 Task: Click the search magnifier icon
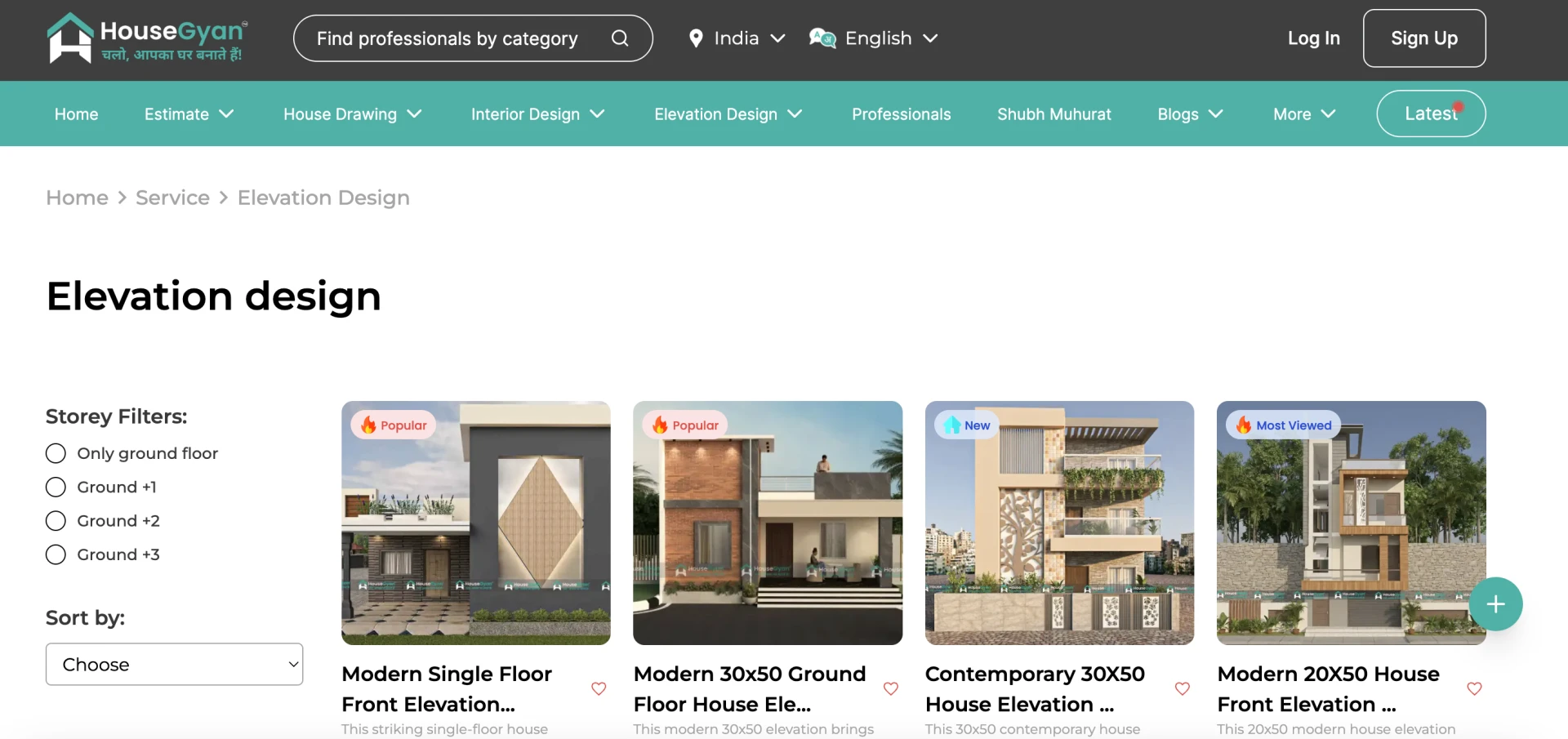(x=620, y=38)
